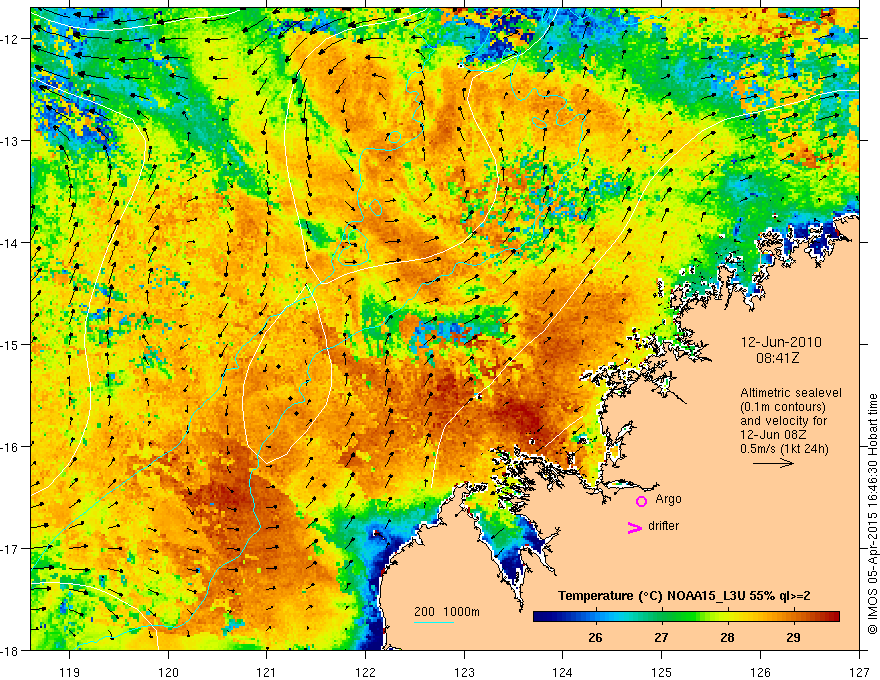Click the cyan 200 1000m bathymetry legend line
The width and height of the screenshot is (880, 680).
pos(434,622)
